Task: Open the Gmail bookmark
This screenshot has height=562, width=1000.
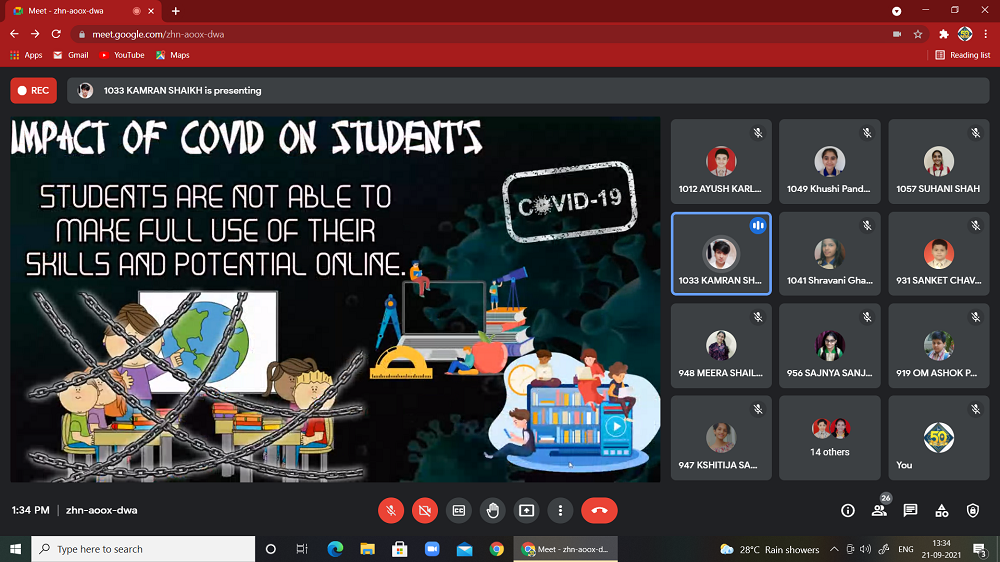Action: [71, 55]
